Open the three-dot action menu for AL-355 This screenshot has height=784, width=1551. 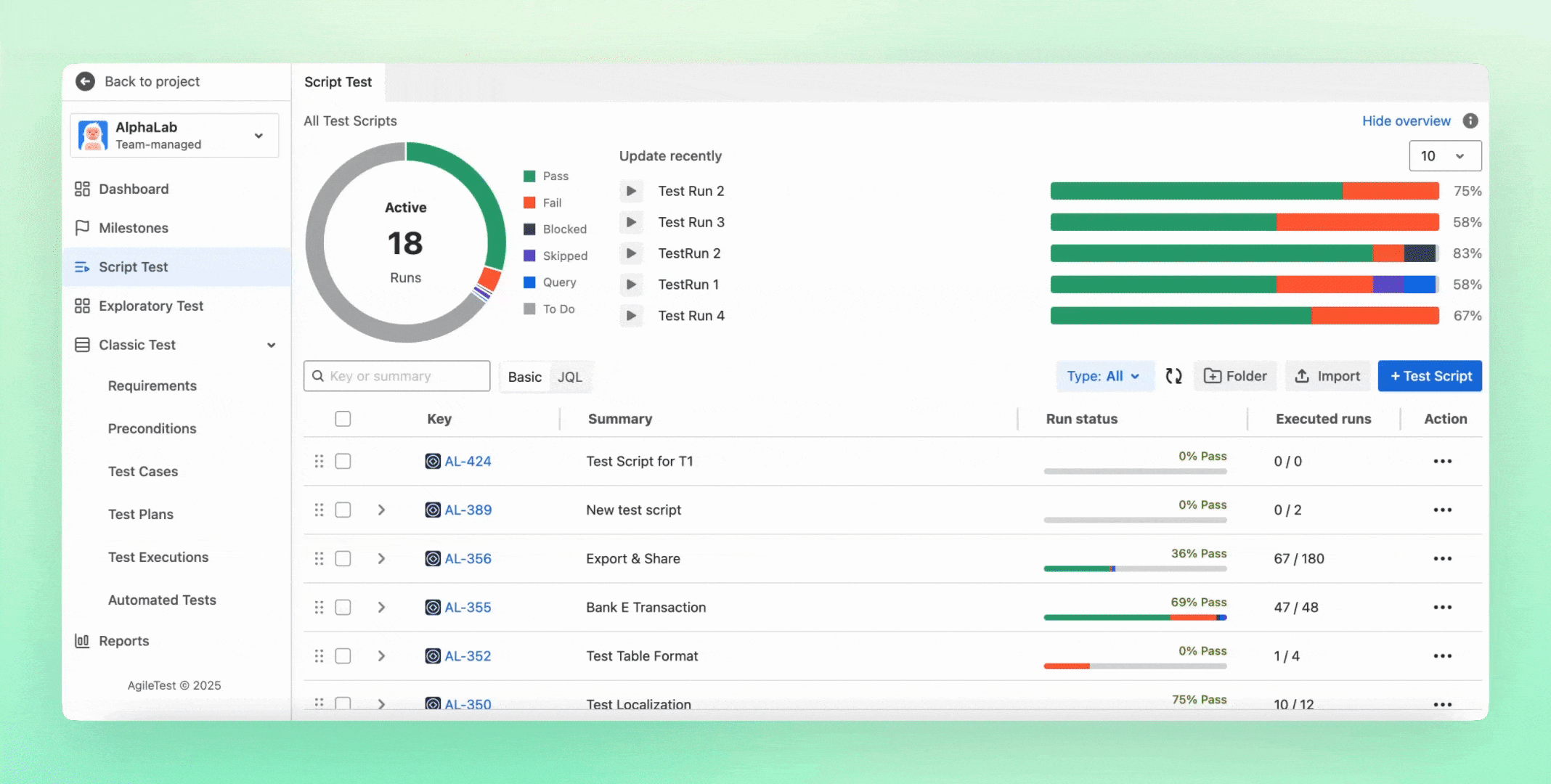tap(1442, 608)
